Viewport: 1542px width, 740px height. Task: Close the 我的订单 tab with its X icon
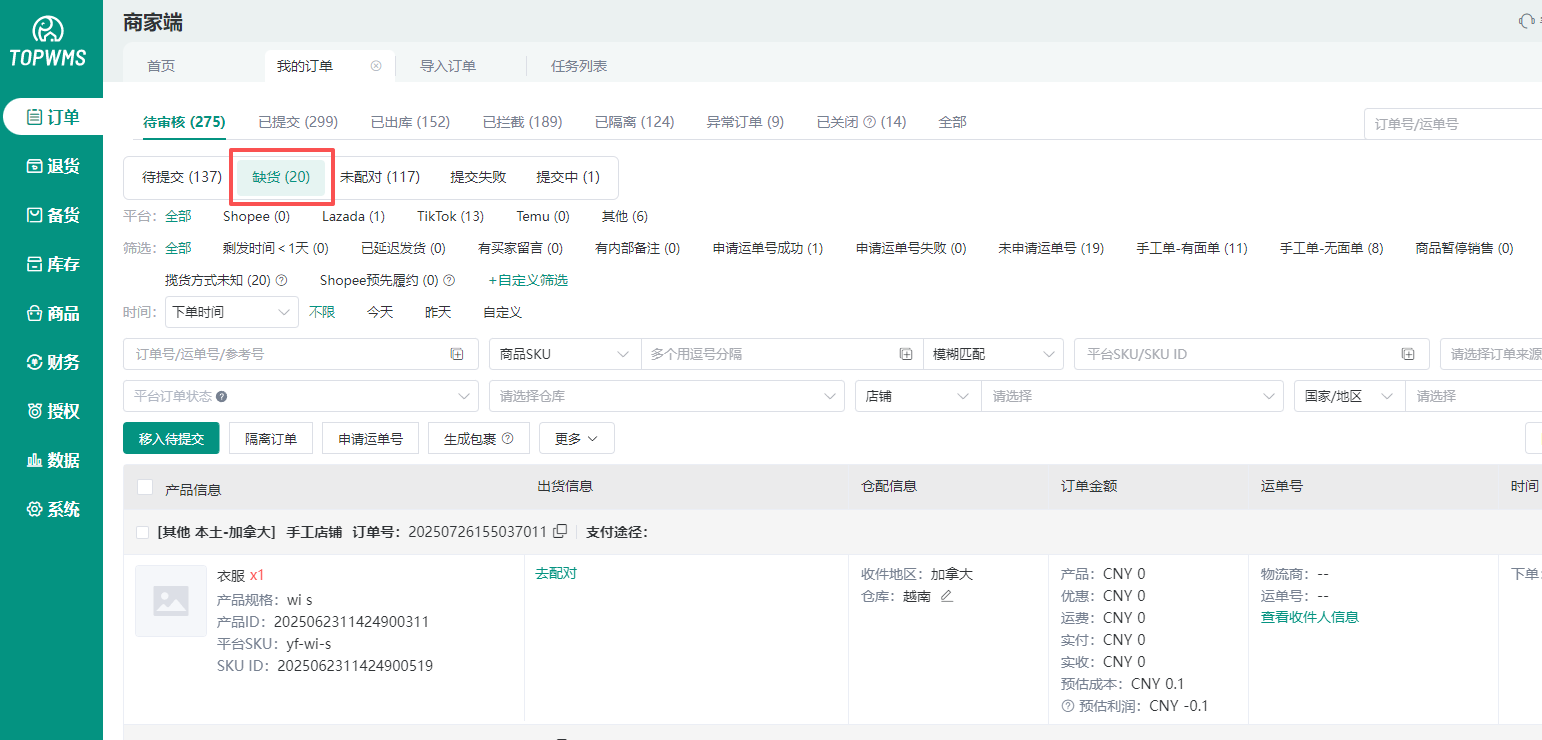tap(376, 66)
